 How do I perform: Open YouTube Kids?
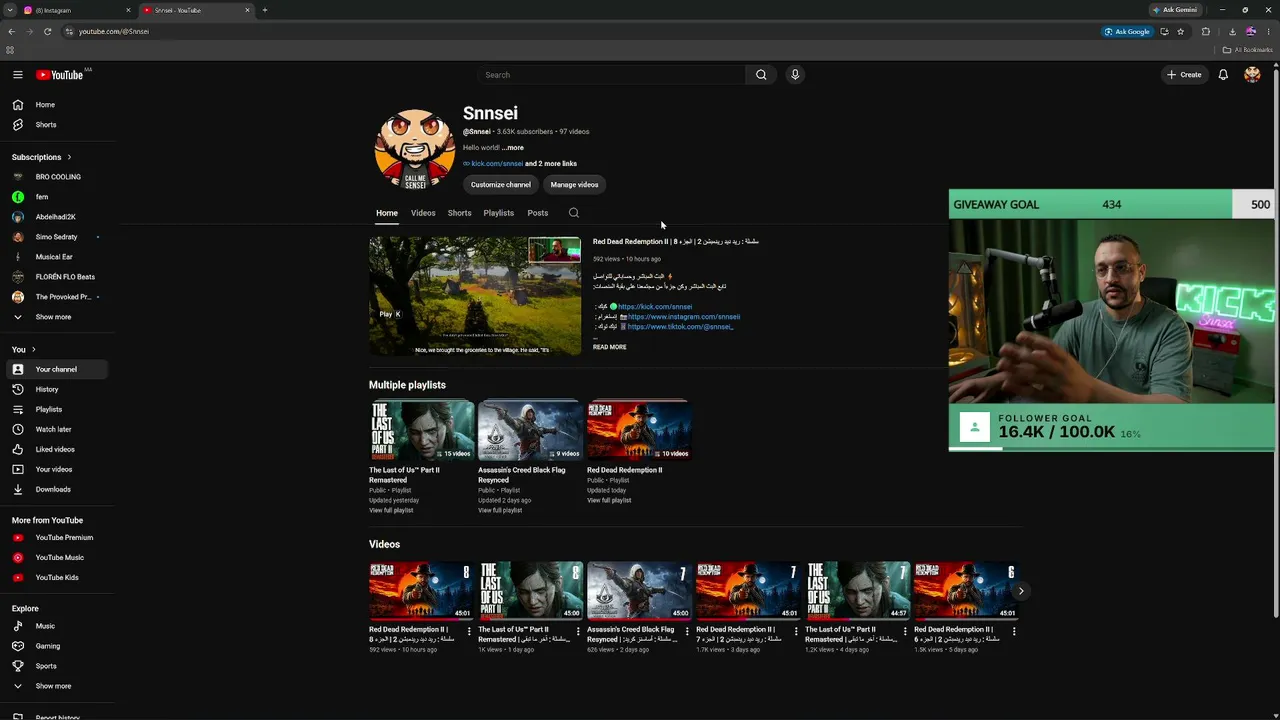56,578
